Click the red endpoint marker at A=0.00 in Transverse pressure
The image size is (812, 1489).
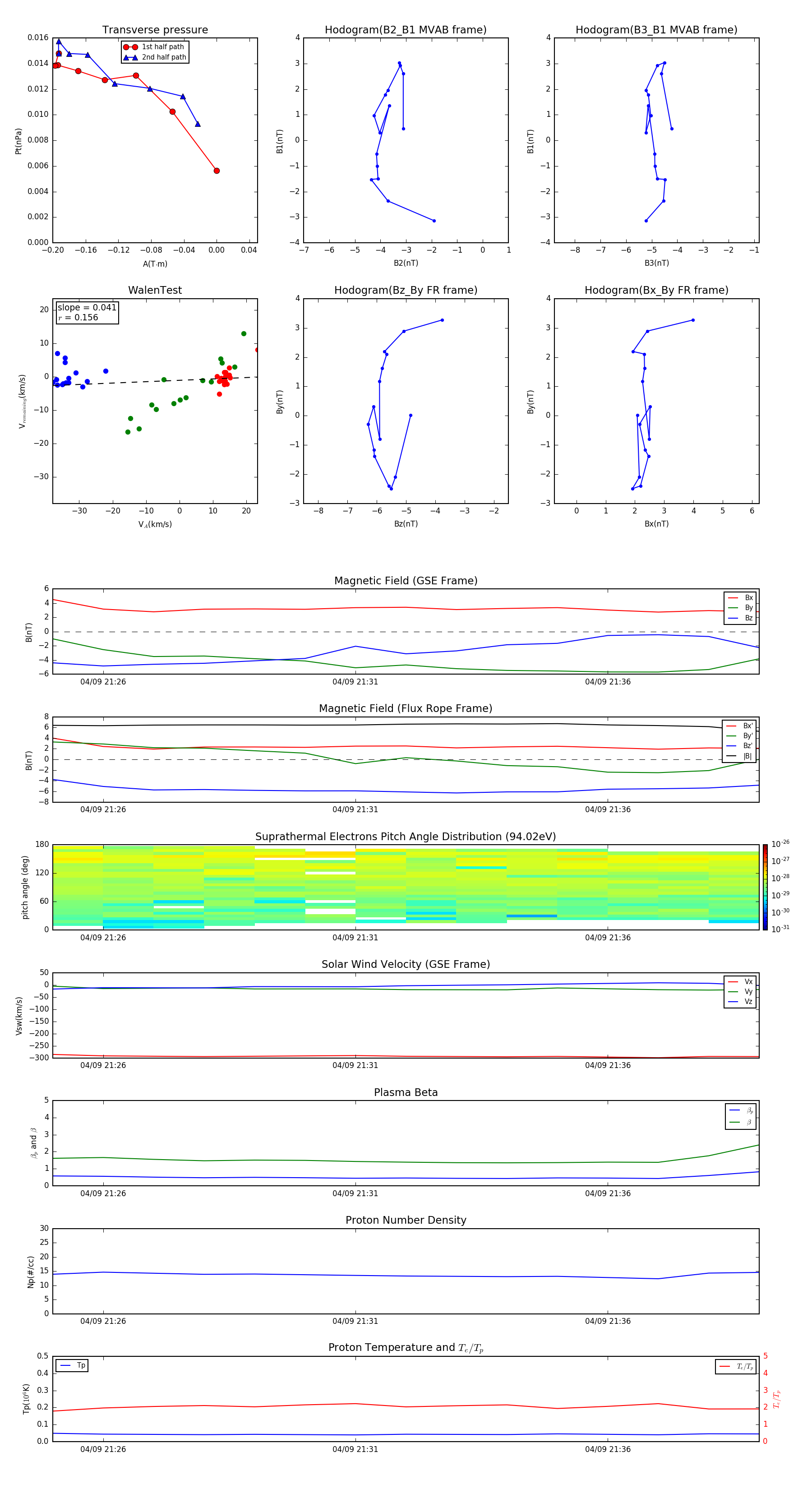(217, 171)
